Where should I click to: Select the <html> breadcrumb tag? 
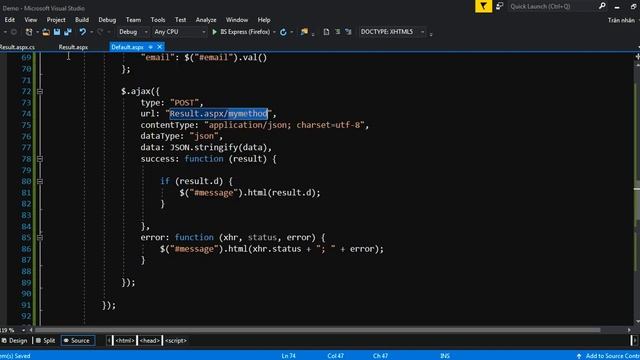[124, 340]
